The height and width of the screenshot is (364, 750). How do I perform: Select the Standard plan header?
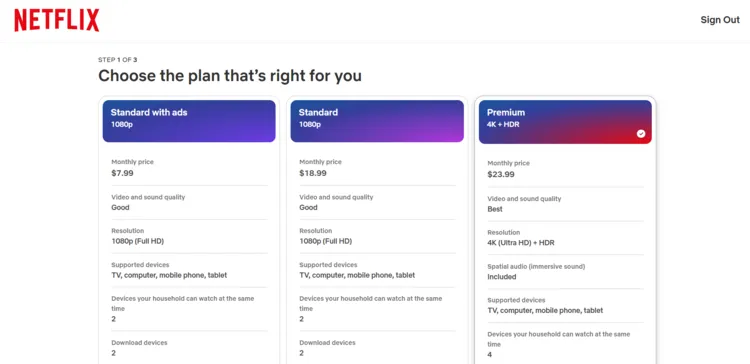tap(377, 121)
